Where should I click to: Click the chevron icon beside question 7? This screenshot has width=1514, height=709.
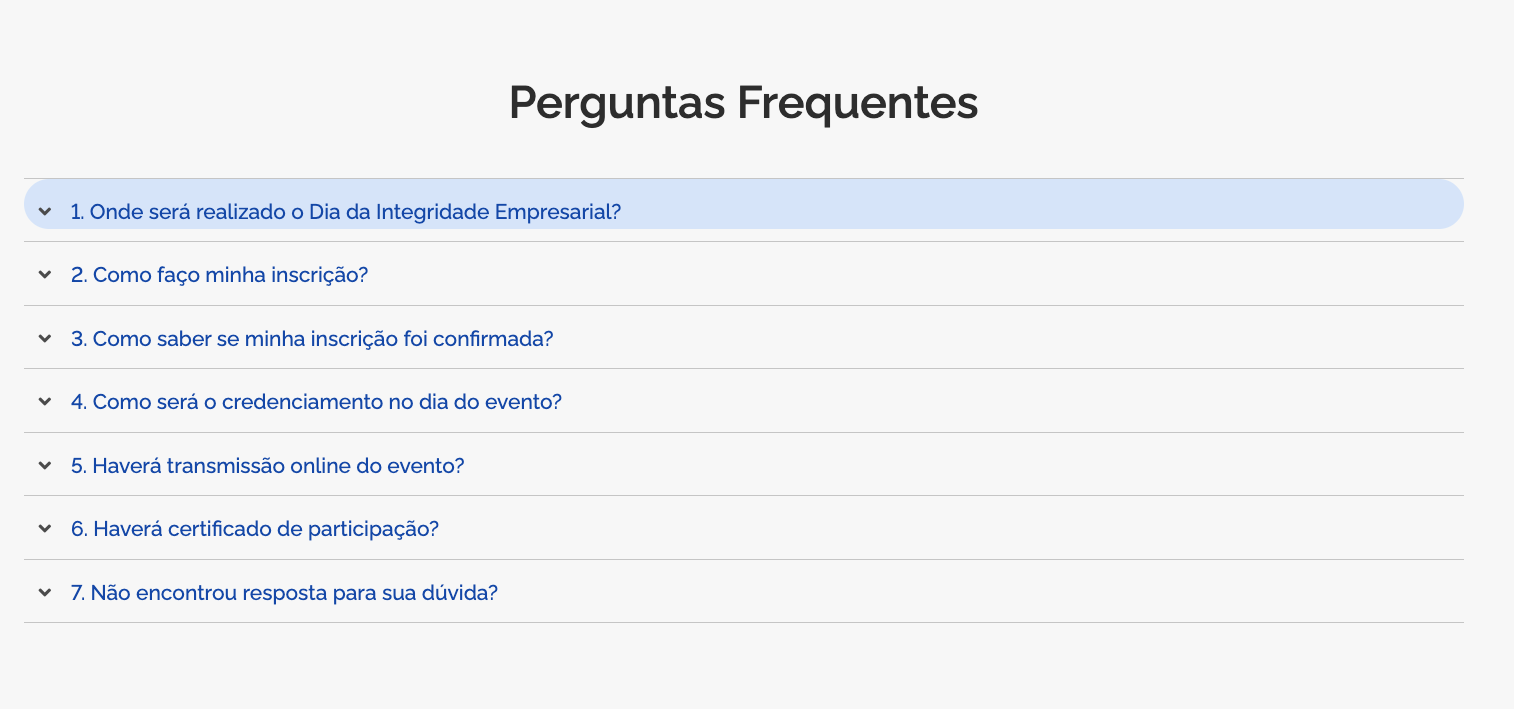pyautogui.click(x=45, y=592)
